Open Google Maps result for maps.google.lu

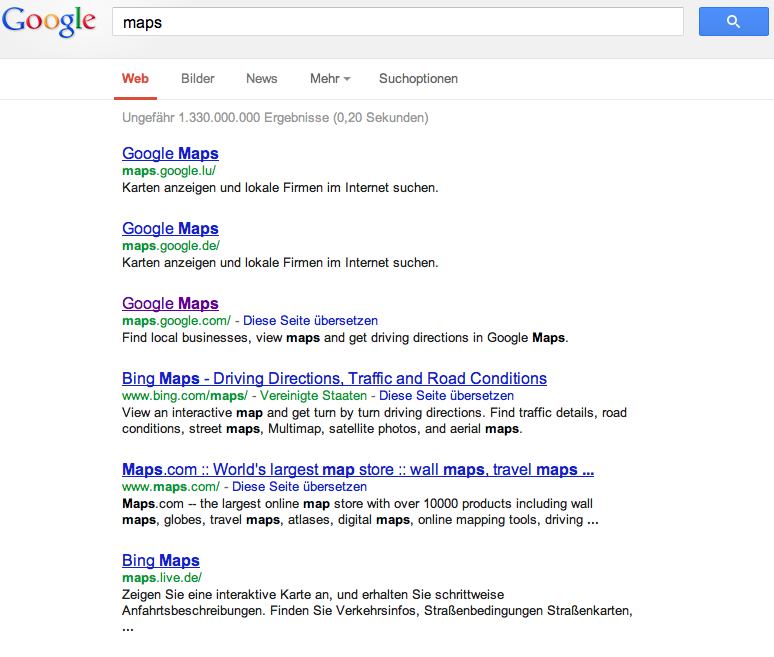[x=170, y=154]
